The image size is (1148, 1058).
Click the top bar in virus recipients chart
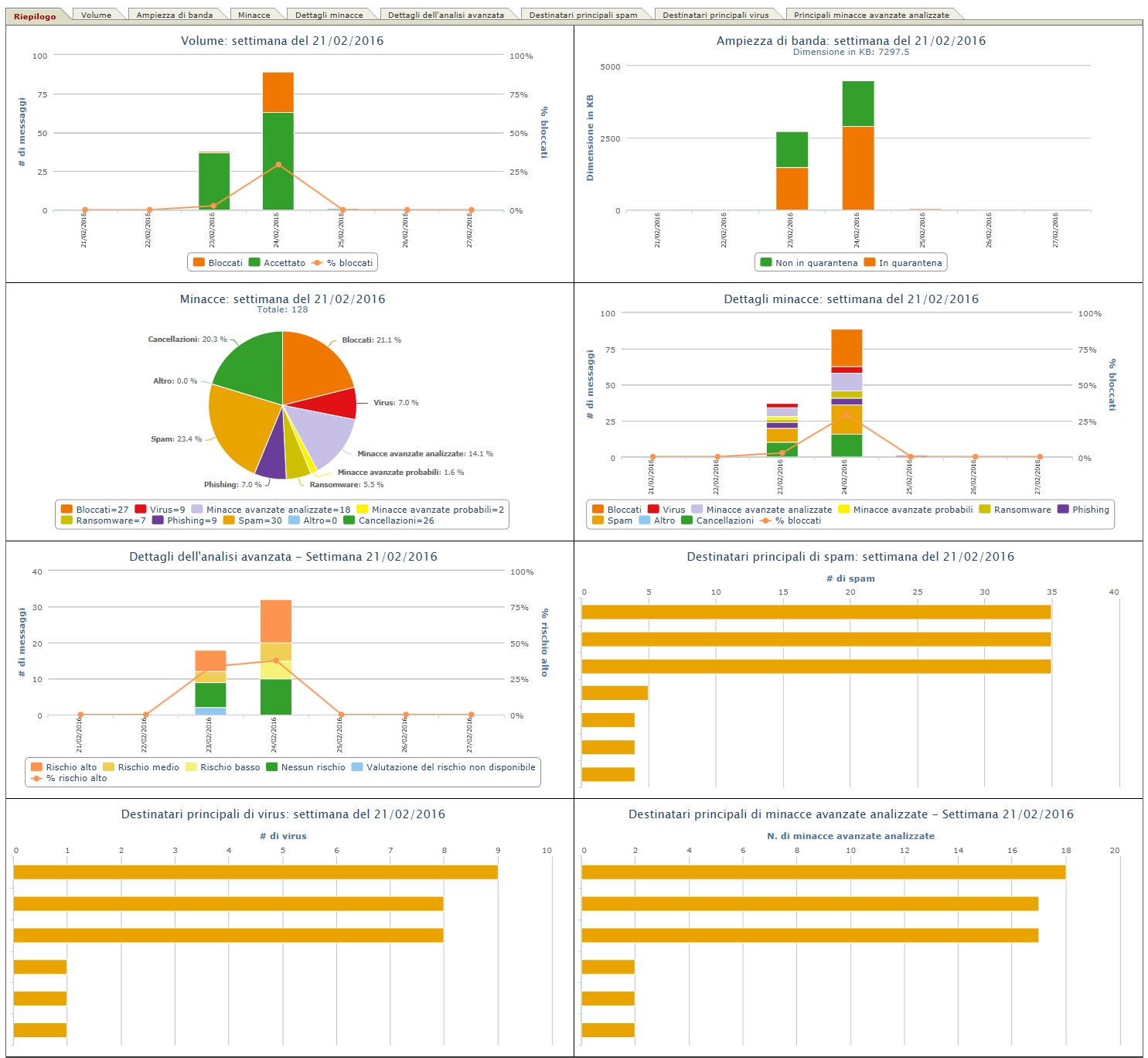[255, 872]
